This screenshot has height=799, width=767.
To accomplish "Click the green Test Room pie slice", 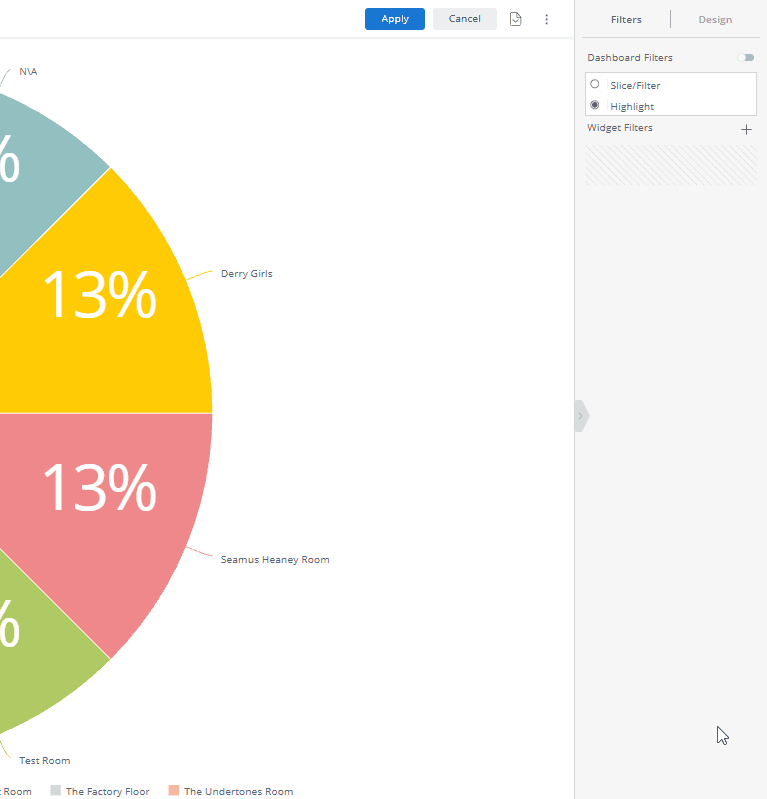I will [40, 680].
